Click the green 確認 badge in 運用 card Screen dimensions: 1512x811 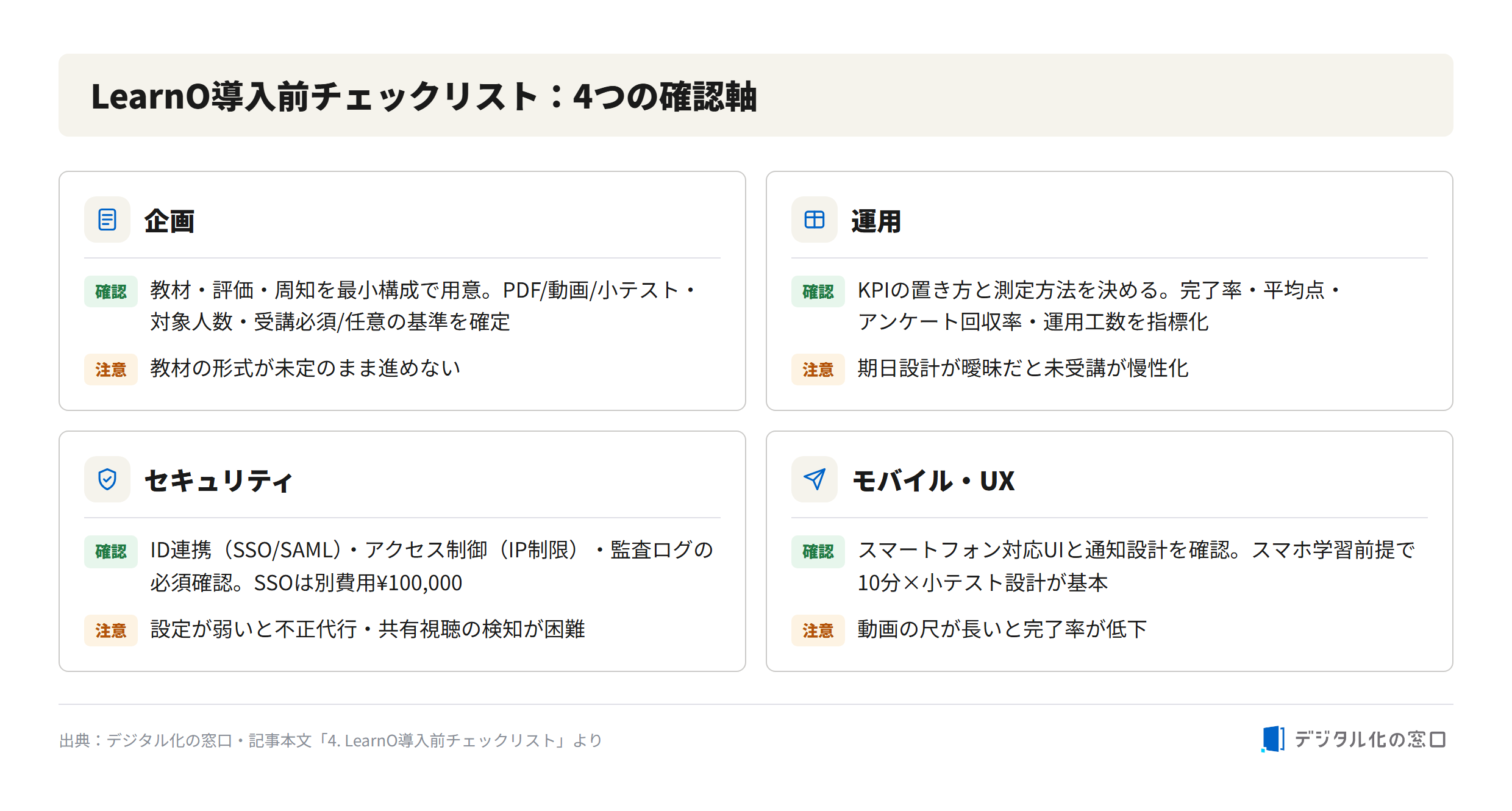point(818,291)
